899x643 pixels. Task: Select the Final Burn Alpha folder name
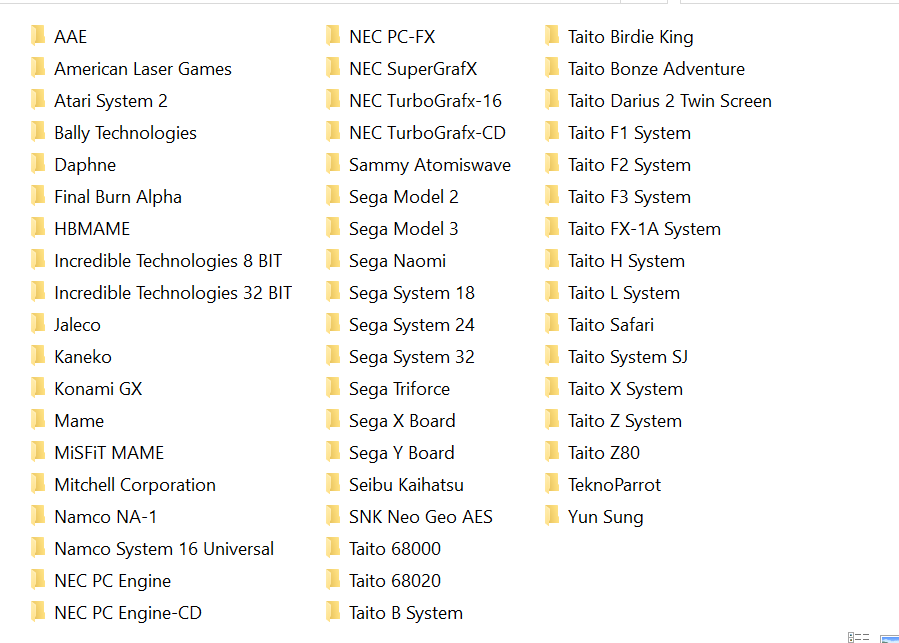(x=118, y=197)
